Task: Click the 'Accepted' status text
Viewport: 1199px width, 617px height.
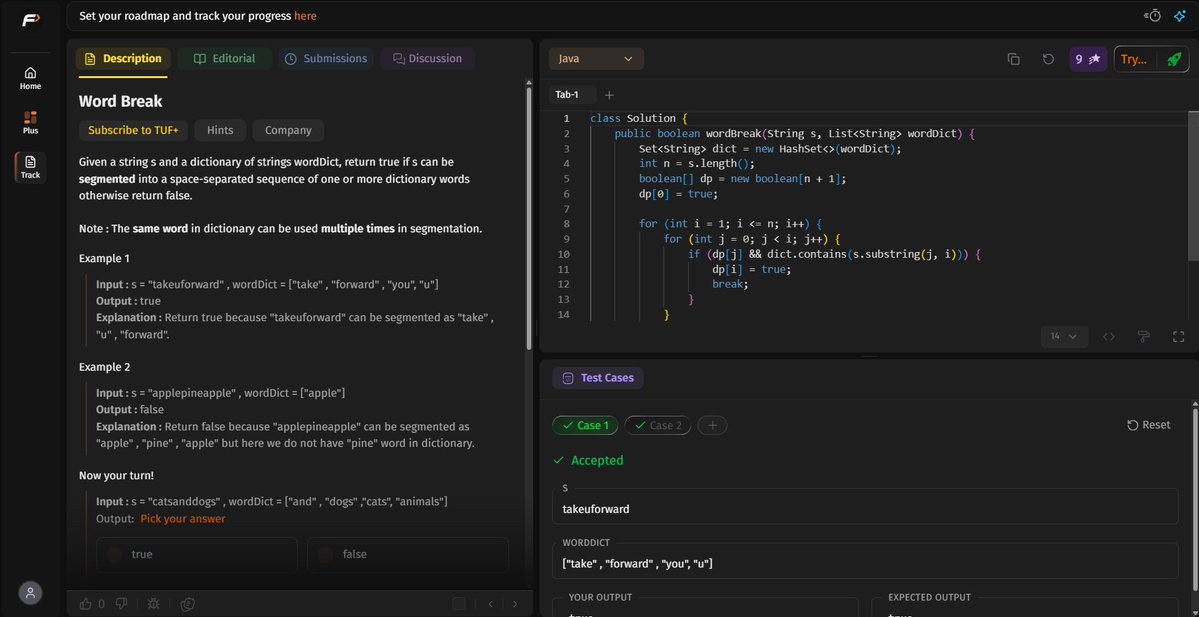Action: (x=597, y=460)
